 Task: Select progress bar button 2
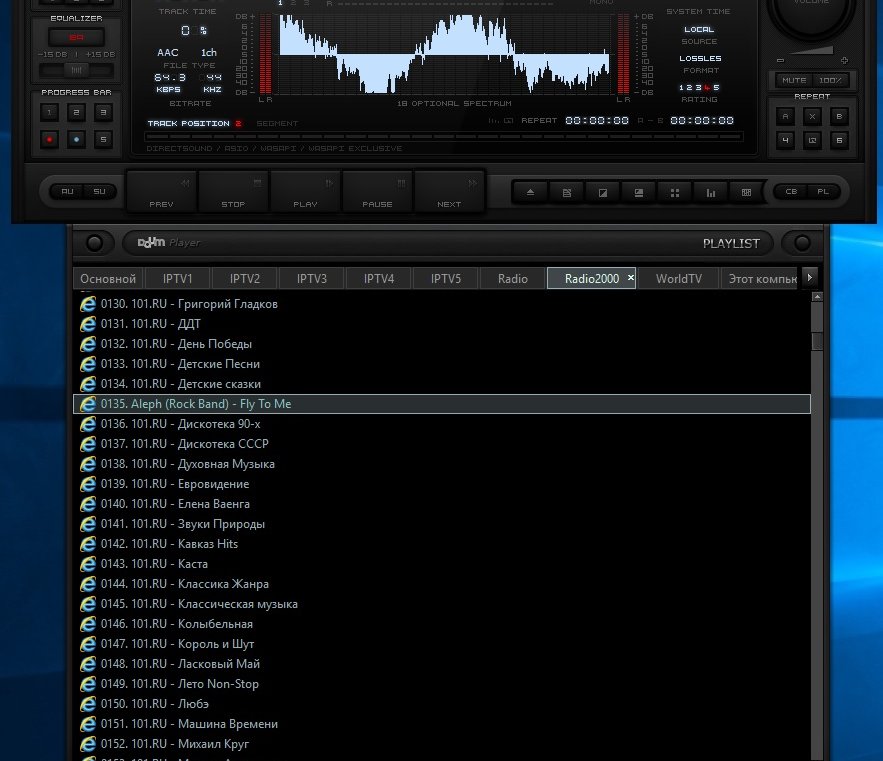pos(77,112)
